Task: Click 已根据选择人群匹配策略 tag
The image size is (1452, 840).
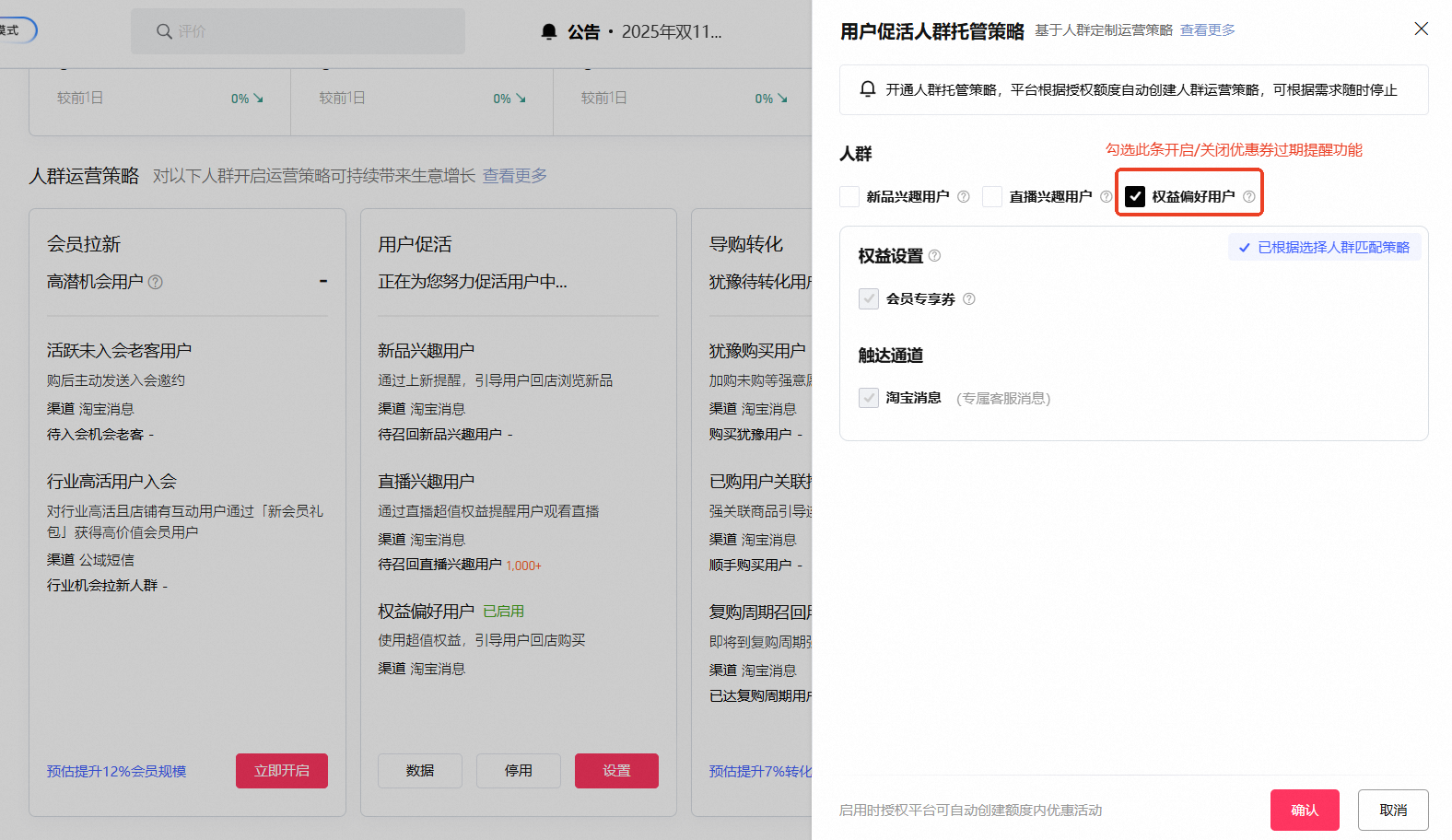Action: [x=1325, y=248]
